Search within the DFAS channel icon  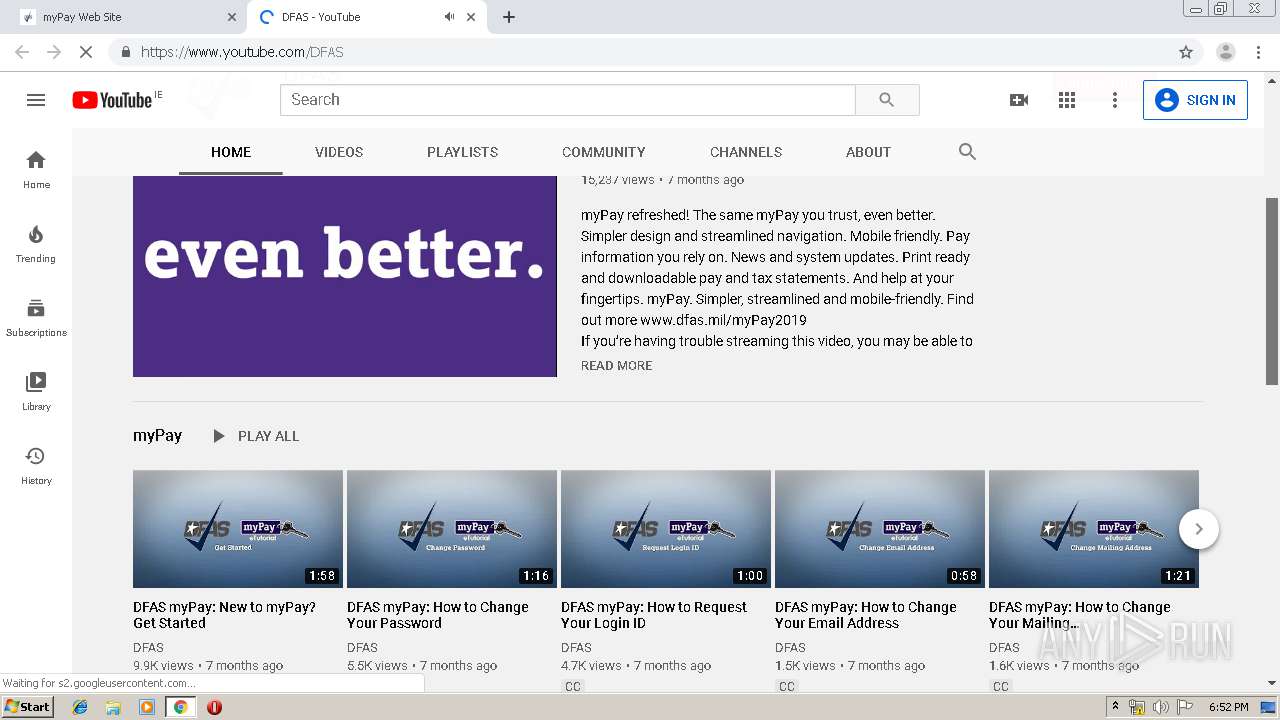[x=967, y=152]
